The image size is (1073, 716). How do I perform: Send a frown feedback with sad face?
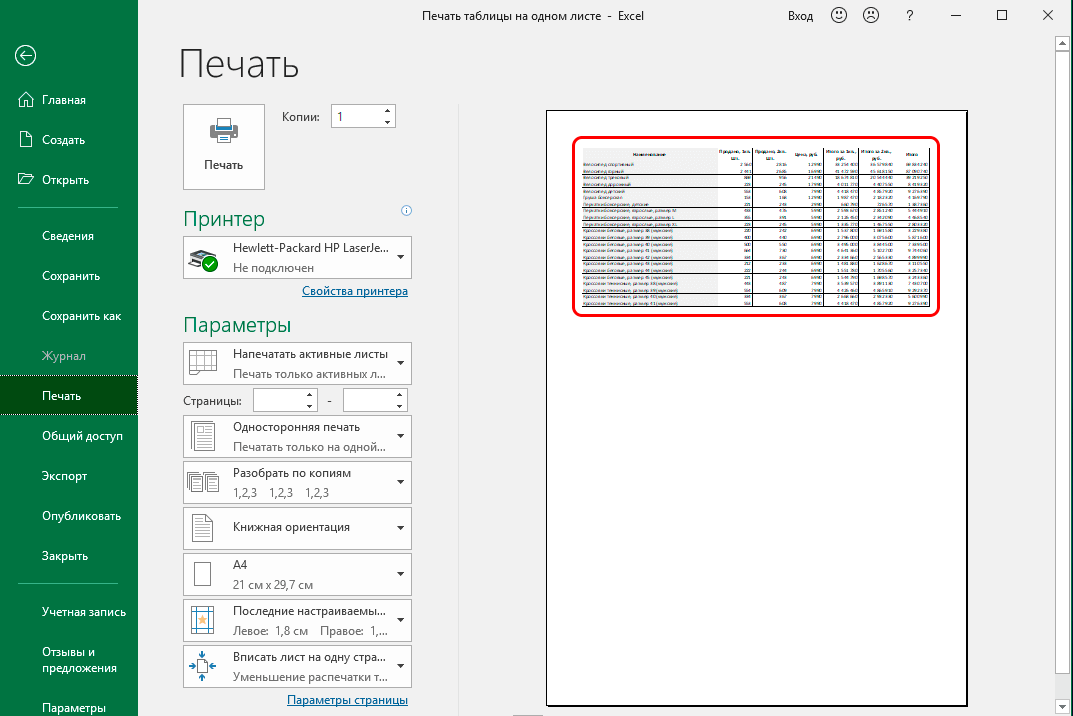coord(871,15)
